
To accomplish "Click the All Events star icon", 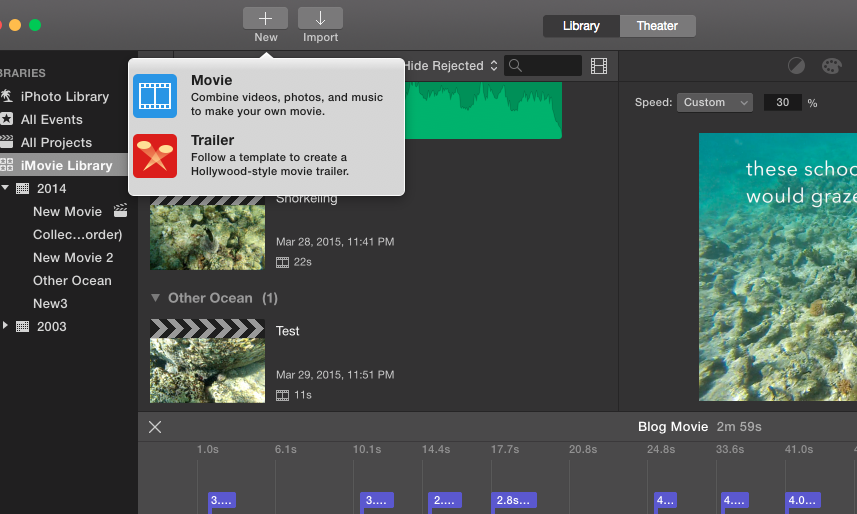I will click(x=6, y=119).
